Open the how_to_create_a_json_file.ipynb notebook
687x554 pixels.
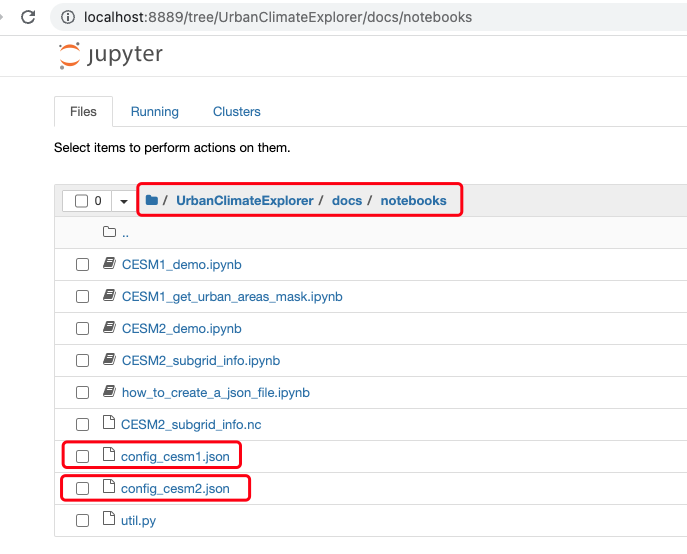click(216, 393)
